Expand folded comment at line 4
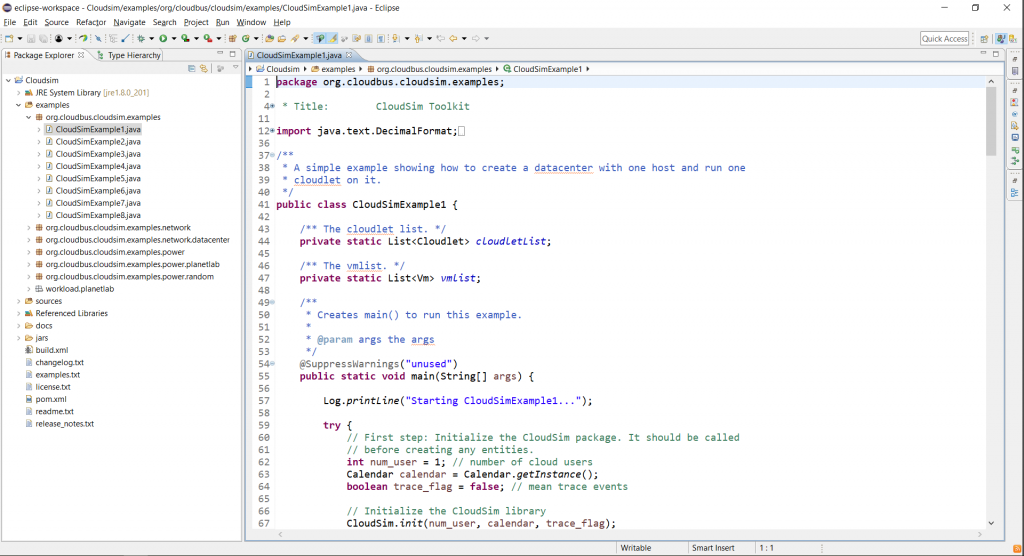Screen dimensions: 1024x556 coord(272,106)
